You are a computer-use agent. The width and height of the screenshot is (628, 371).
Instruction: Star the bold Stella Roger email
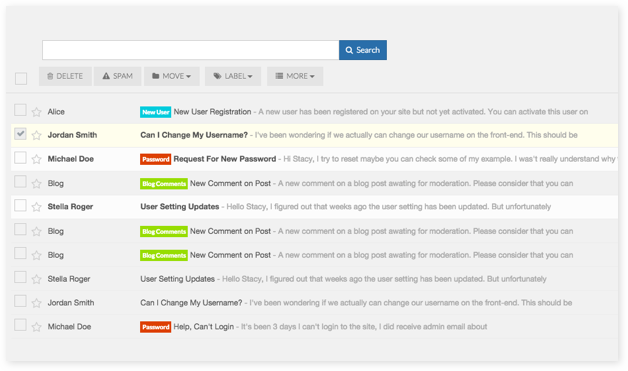[36, 207]
